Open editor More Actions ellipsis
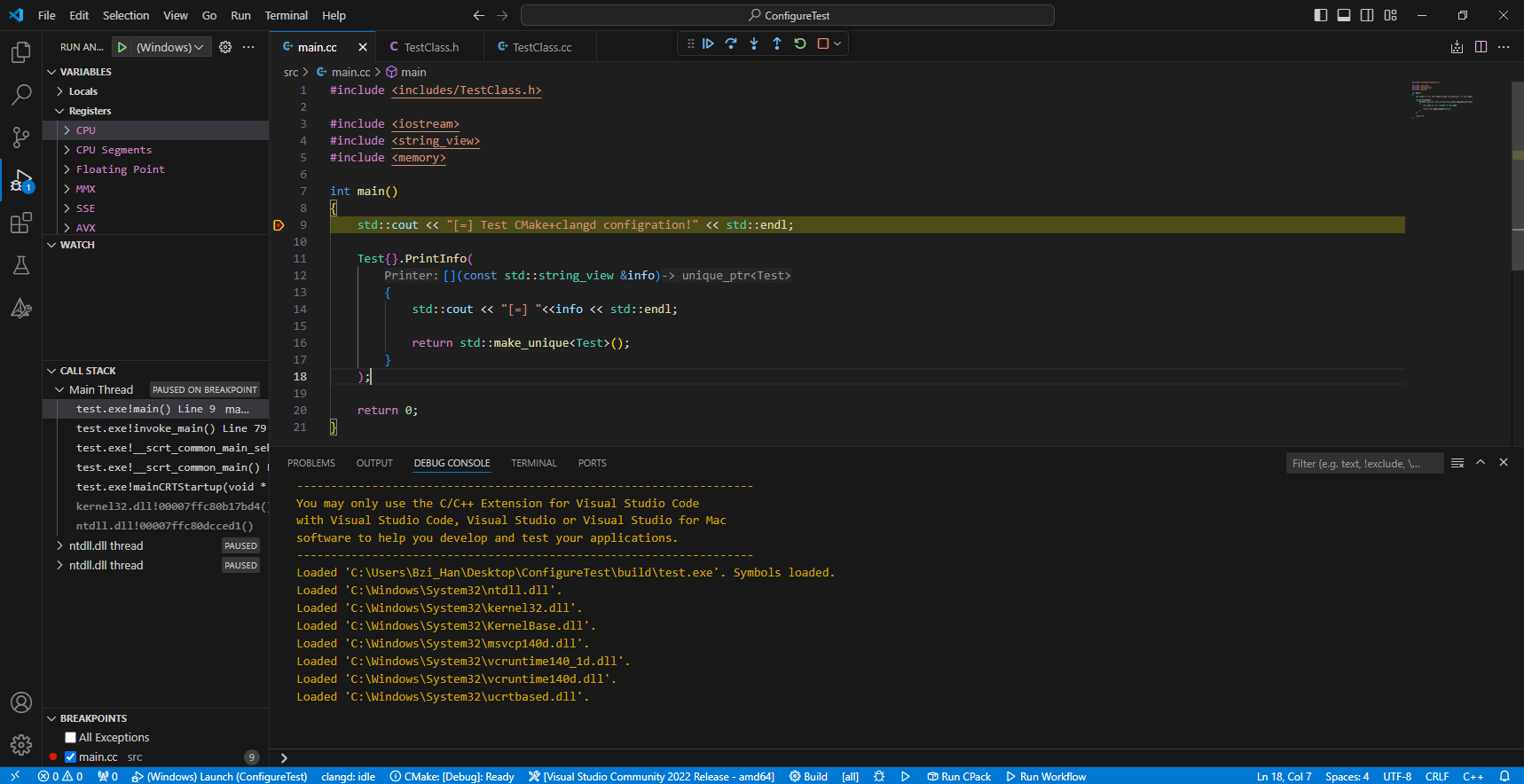 tap(1504, 47)
